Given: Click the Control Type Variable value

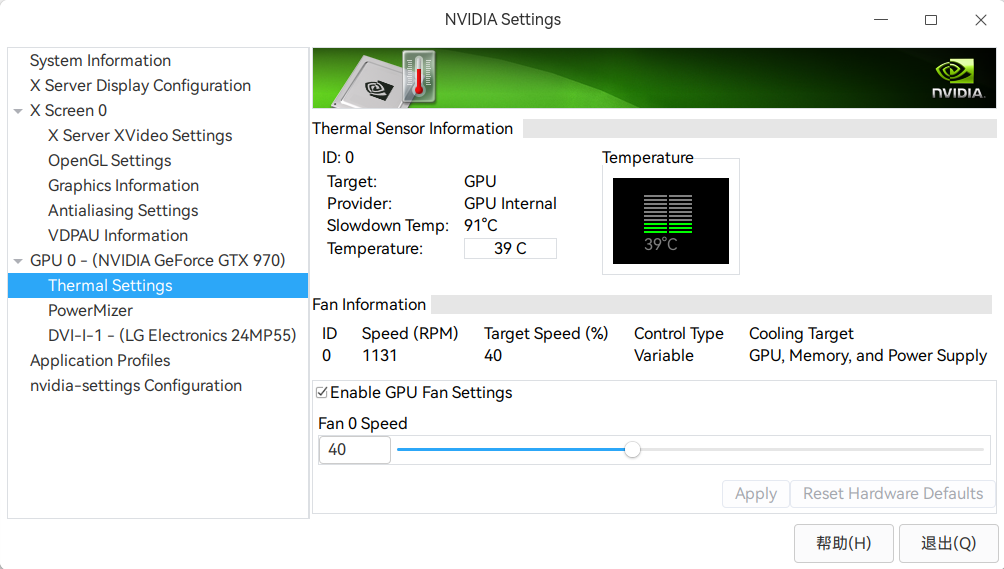Looking at the screenshot, I should 663,356.
